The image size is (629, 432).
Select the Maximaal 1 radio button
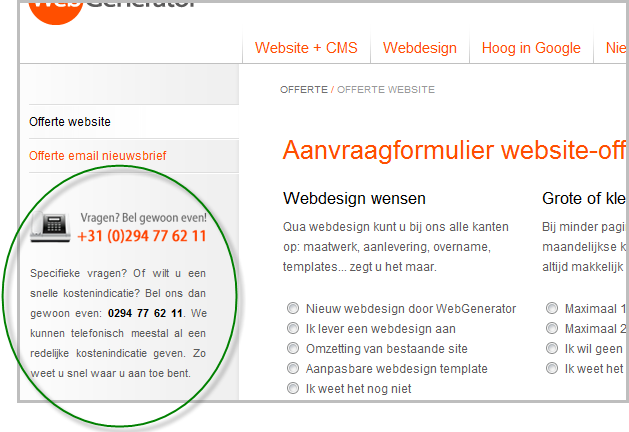[x=552, y=309]
